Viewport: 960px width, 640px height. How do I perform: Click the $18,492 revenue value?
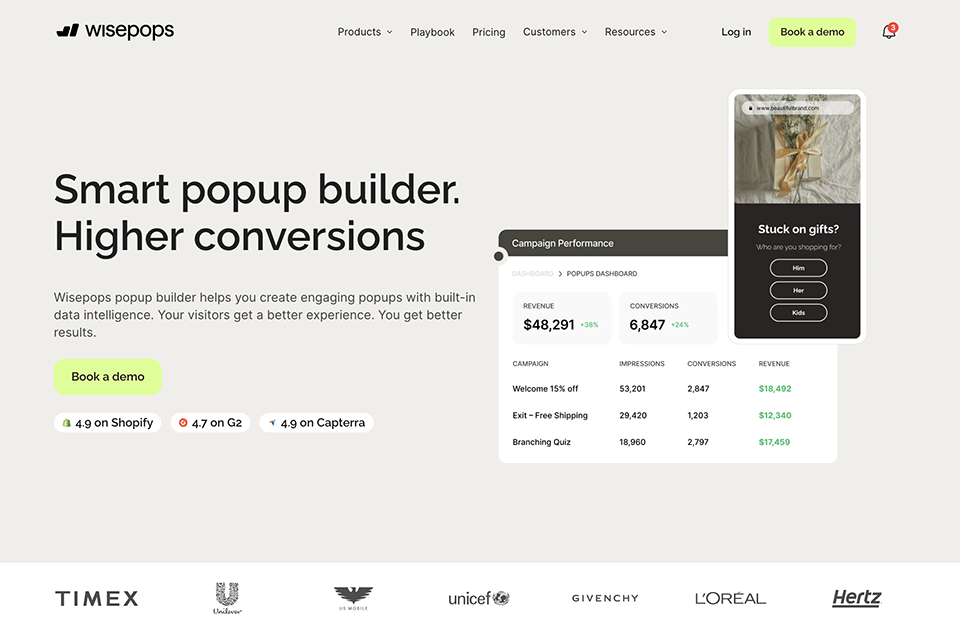click(774, 389)
